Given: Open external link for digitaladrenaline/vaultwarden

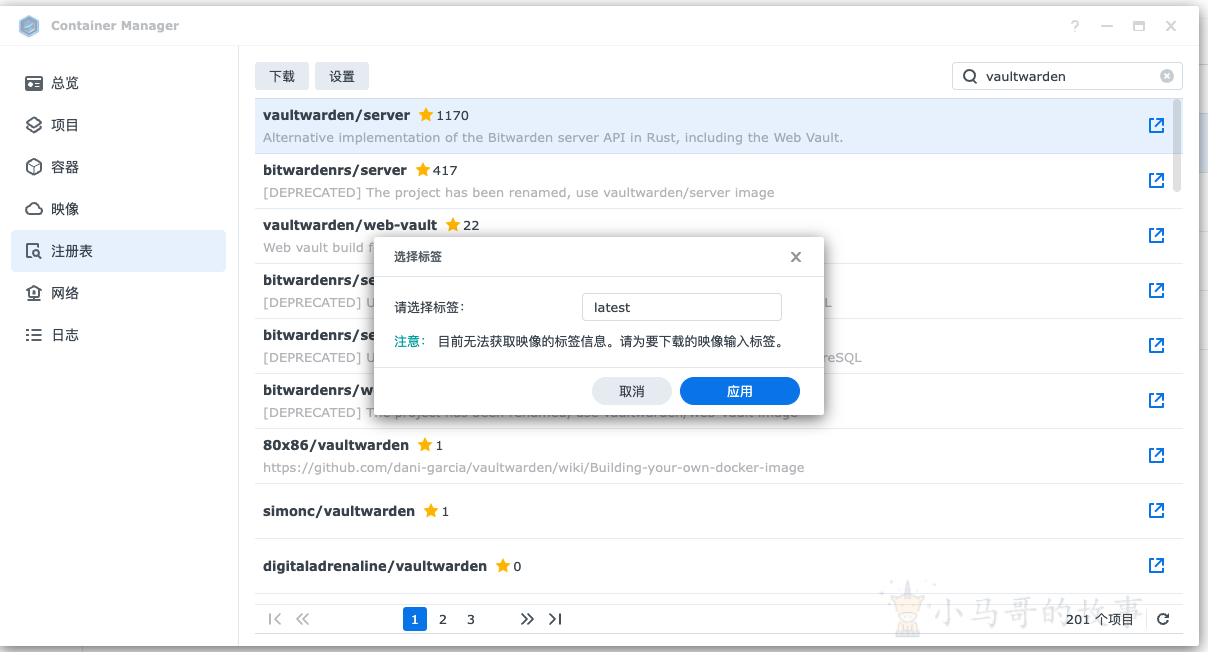Looking at the screenshot, I should [1156, 565].
